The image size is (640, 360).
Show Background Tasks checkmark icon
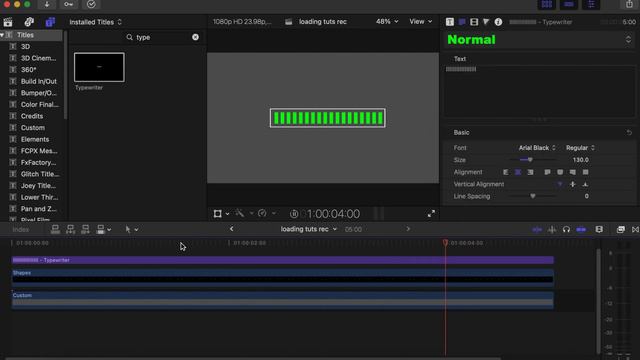(x=91, y=4)
